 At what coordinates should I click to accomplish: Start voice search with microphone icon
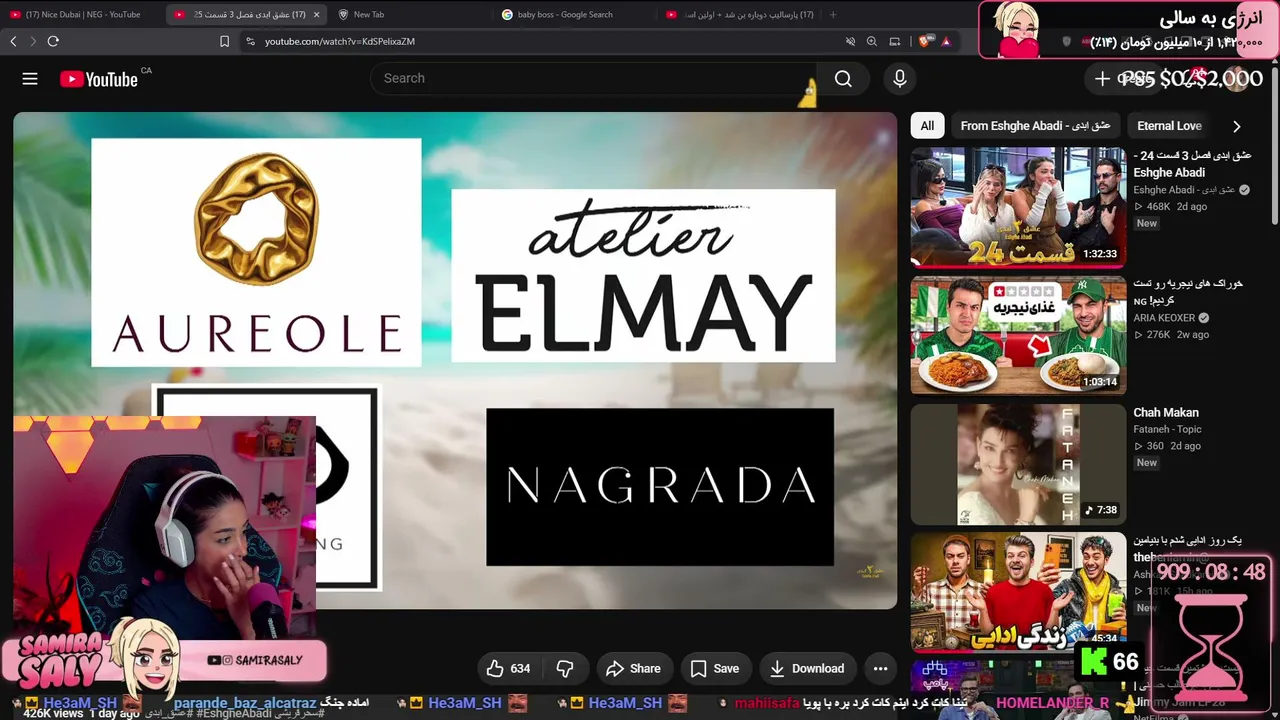coord(900,79)
